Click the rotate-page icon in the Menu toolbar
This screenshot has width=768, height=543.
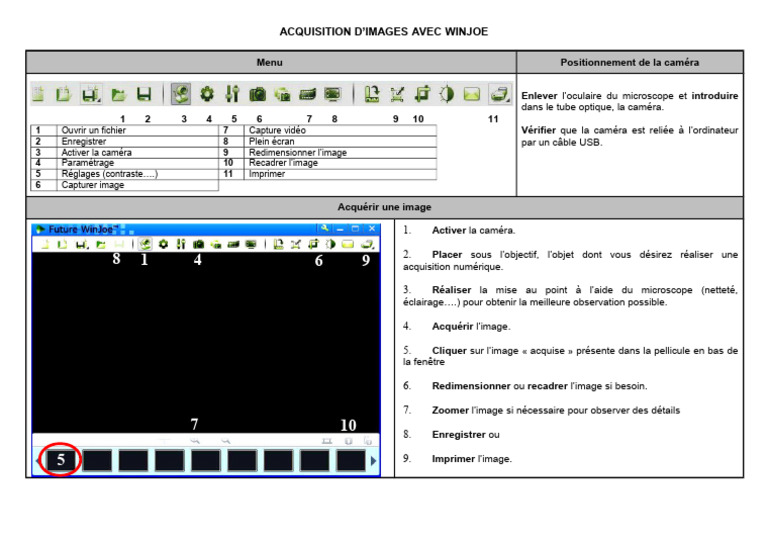[x=372, y=94]
